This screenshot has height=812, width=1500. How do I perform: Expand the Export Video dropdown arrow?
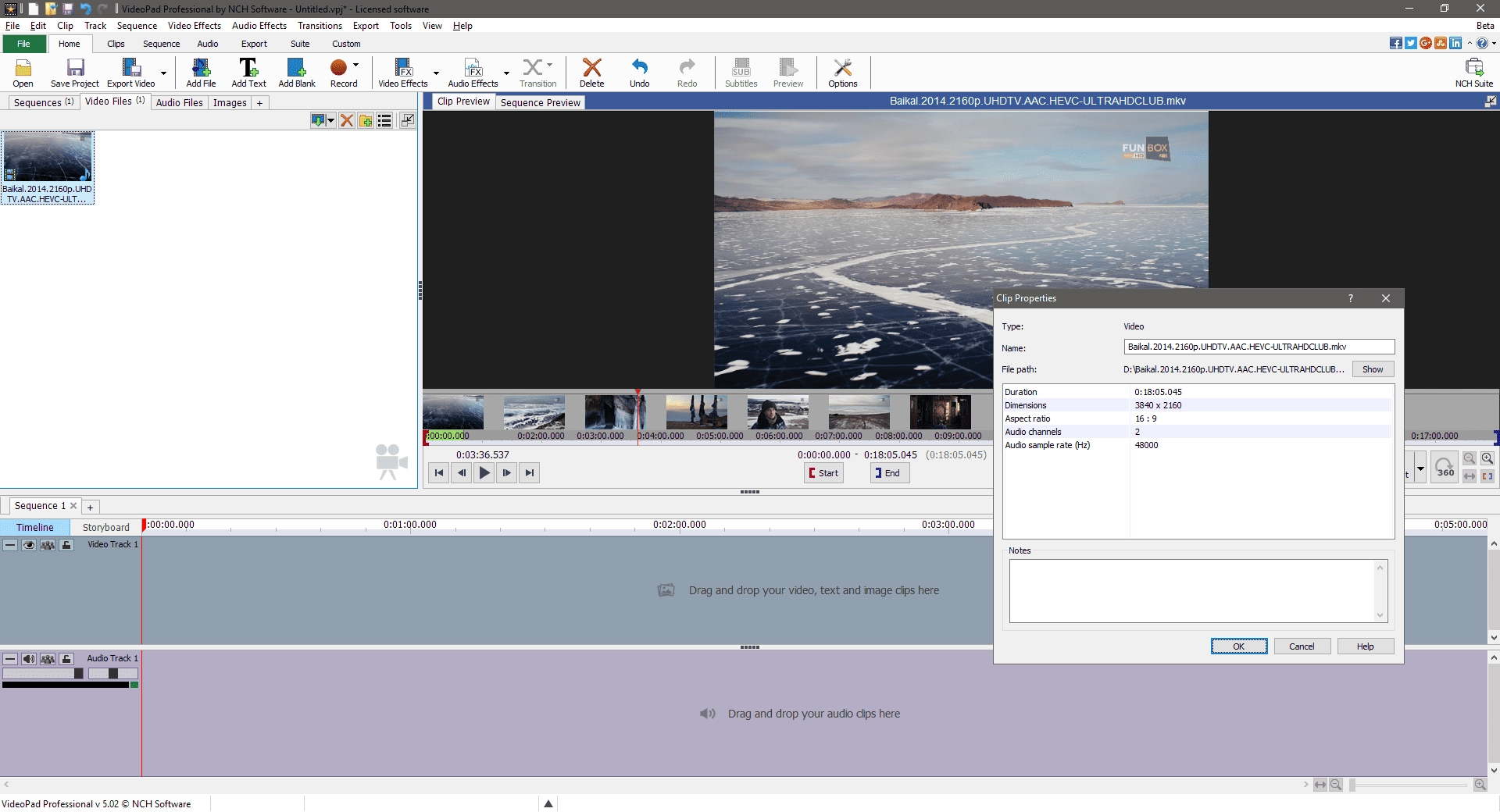tap(164, 73)
